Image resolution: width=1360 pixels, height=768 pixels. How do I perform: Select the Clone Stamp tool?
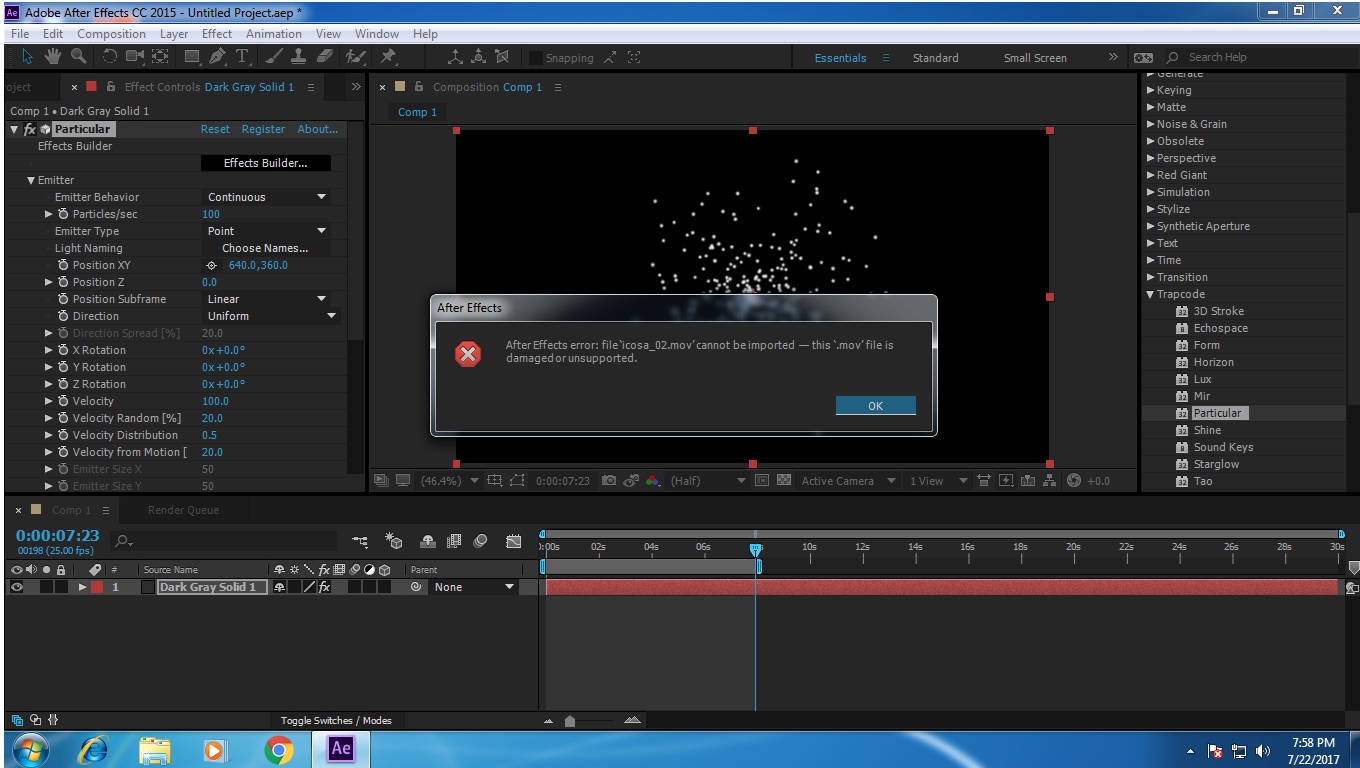tap(298, 57)
